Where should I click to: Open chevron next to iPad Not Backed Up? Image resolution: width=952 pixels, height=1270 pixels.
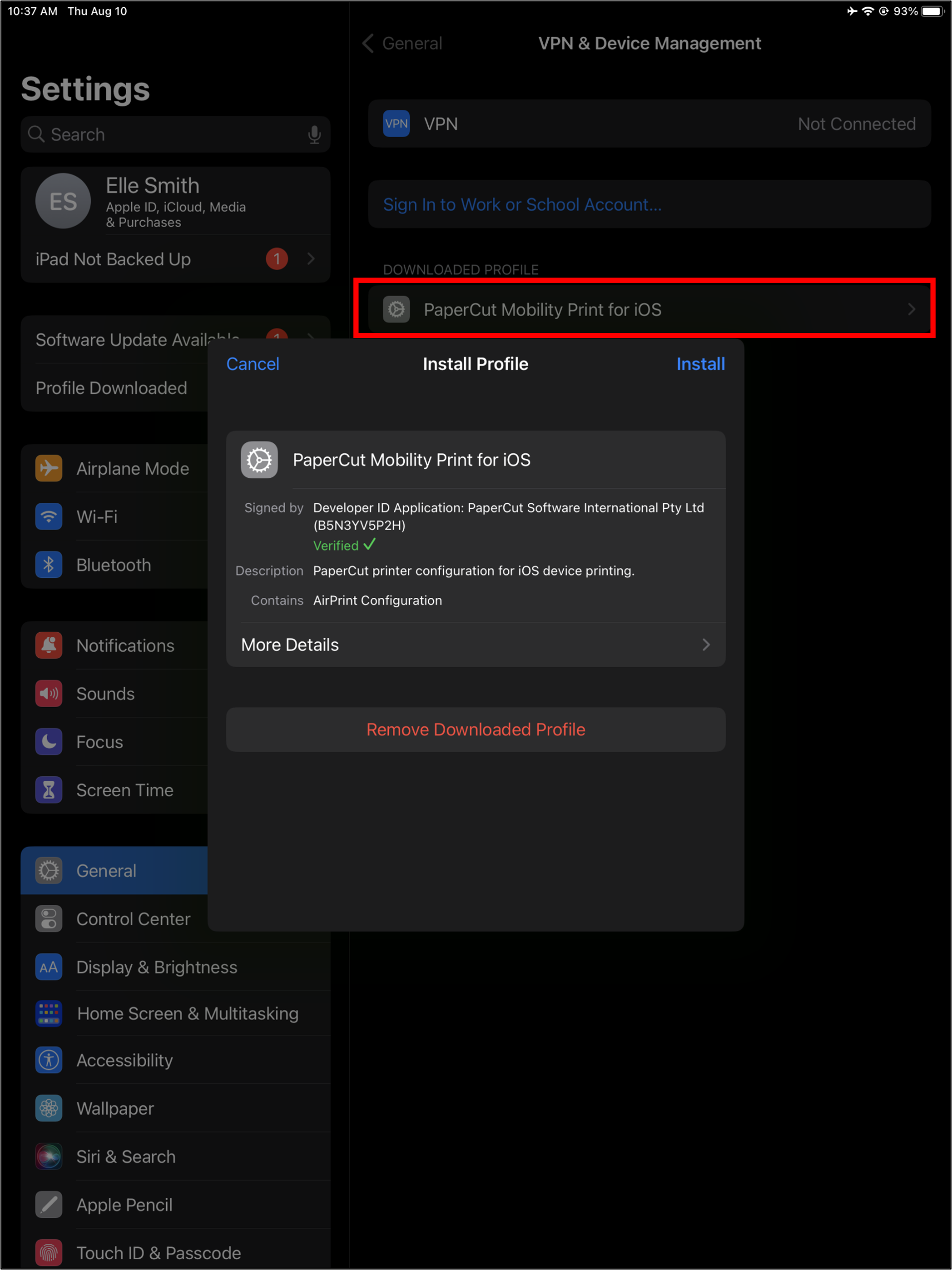pos(311,259)
